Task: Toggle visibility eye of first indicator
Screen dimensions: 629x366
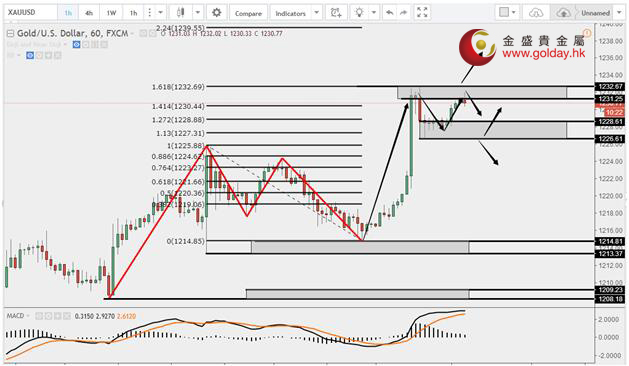Action: pos(76,45)
